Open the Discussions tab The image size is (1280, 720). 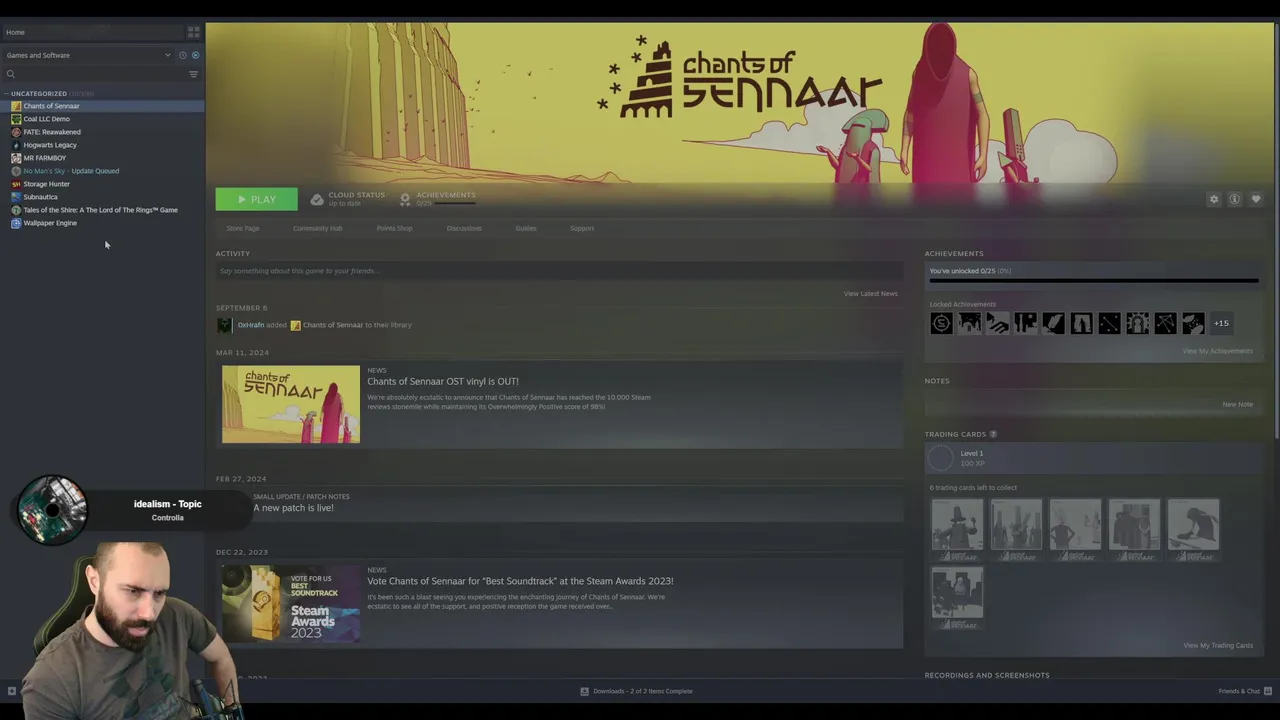(x=464, y=228)
